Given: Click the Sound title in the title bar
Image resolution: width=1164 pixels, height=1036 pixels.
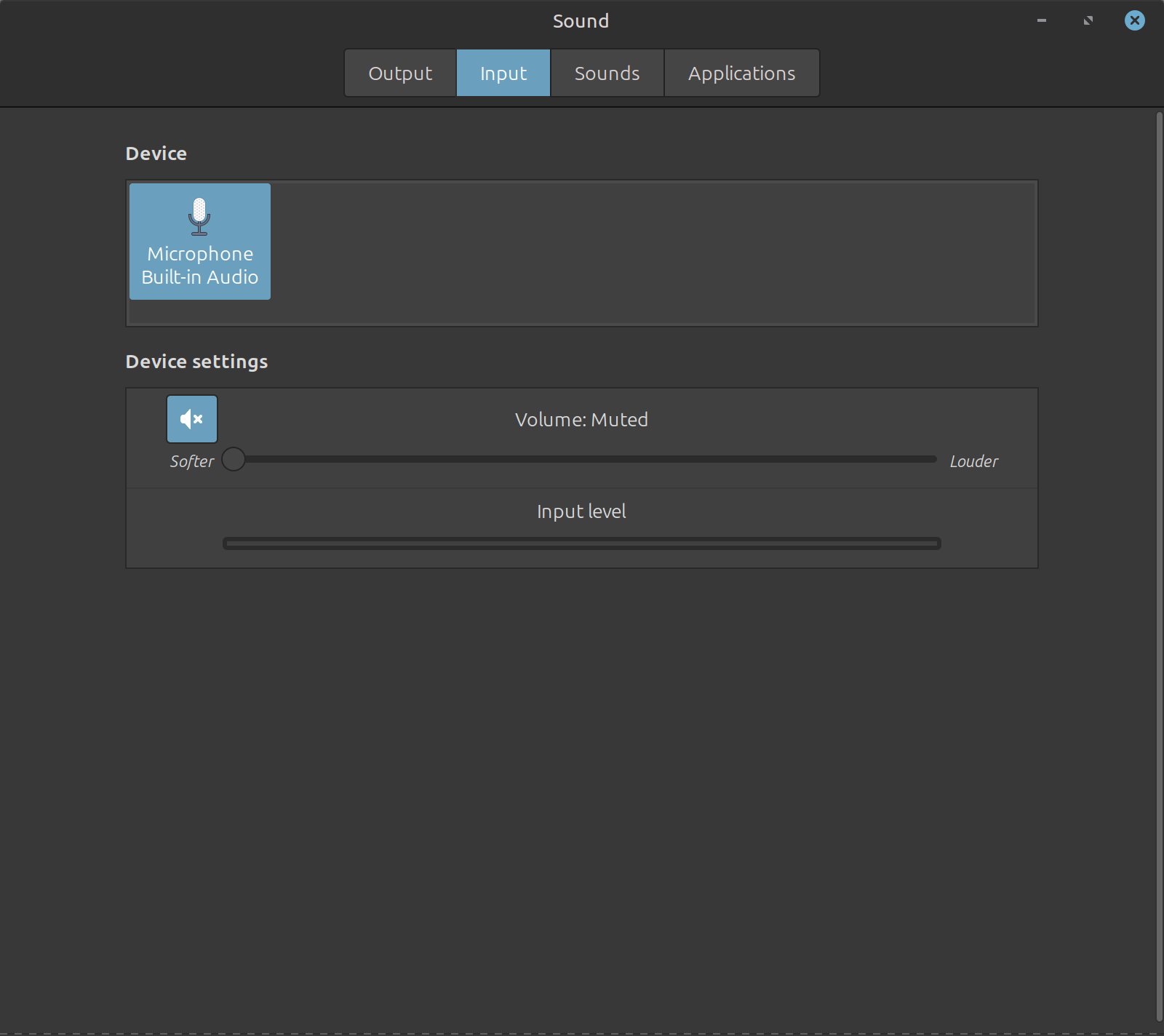Looking at the screenshot, I should pos(581,21).
